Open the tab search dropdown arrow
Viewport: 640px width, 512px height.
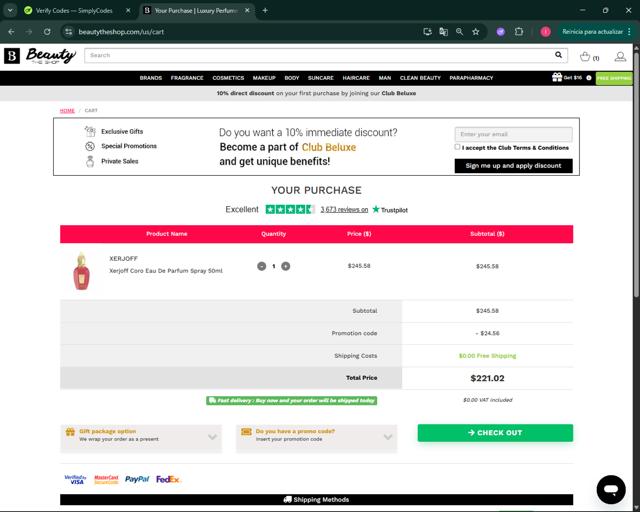tap(10, 10)
